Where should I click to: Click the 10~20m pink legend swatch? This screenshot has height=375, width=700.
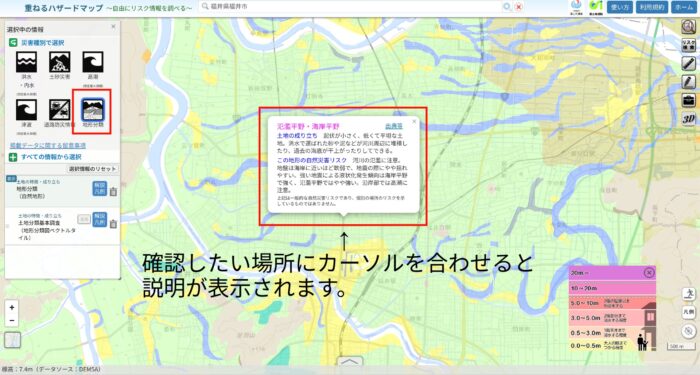(x=612, y=288)
